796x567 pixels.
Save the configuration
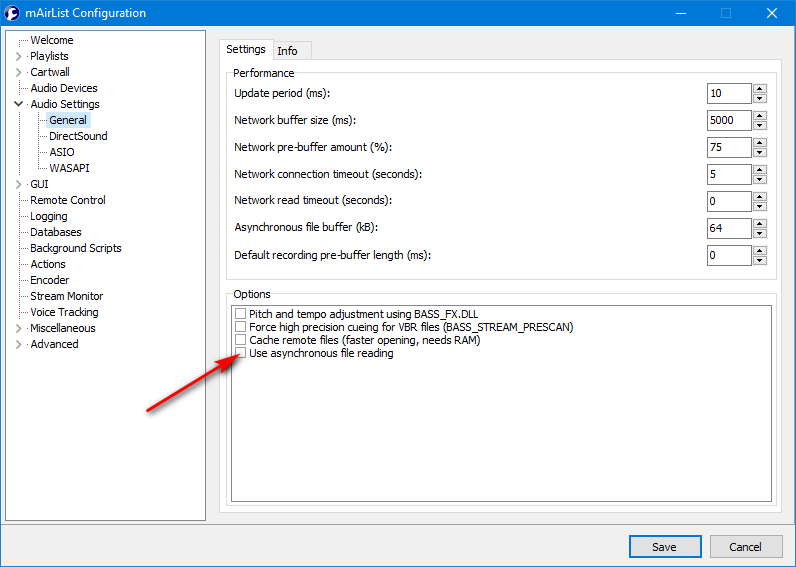665,547
